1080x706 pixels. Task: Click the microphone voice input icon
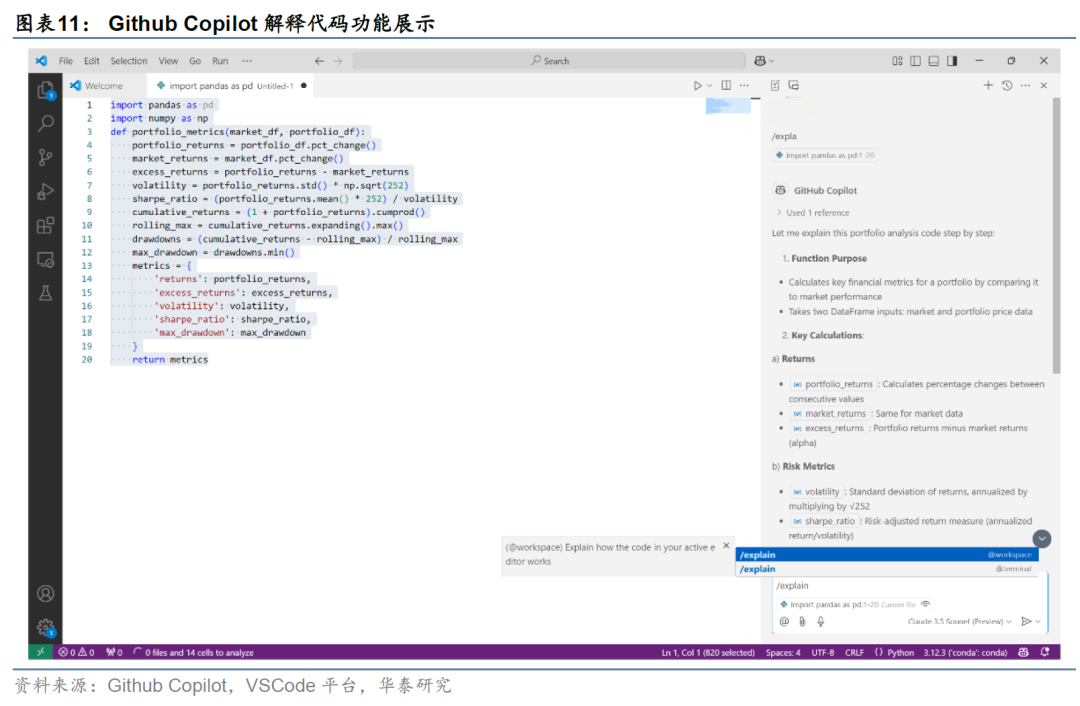821,621
